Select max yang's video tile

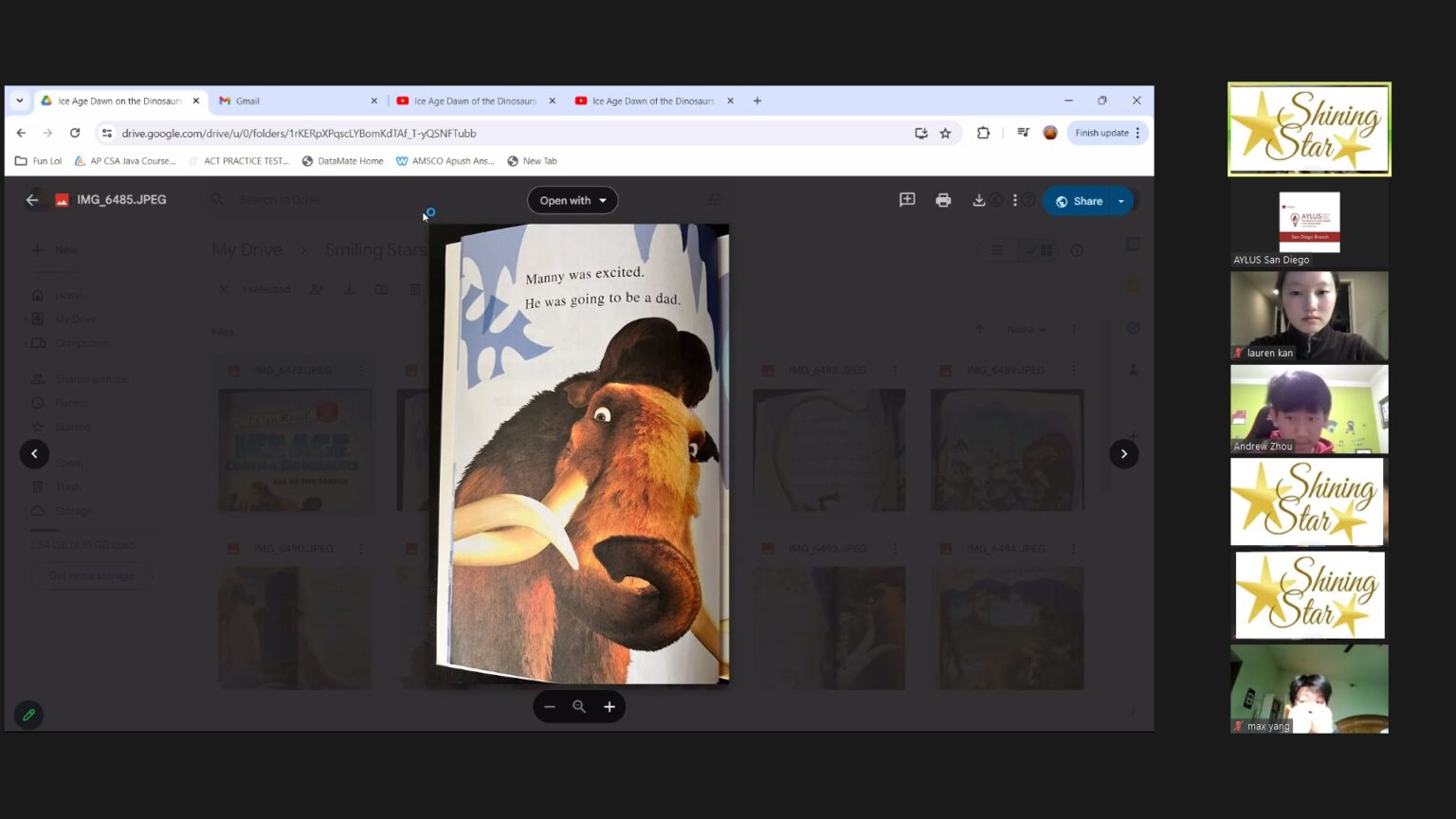[x=1309, y=689]
